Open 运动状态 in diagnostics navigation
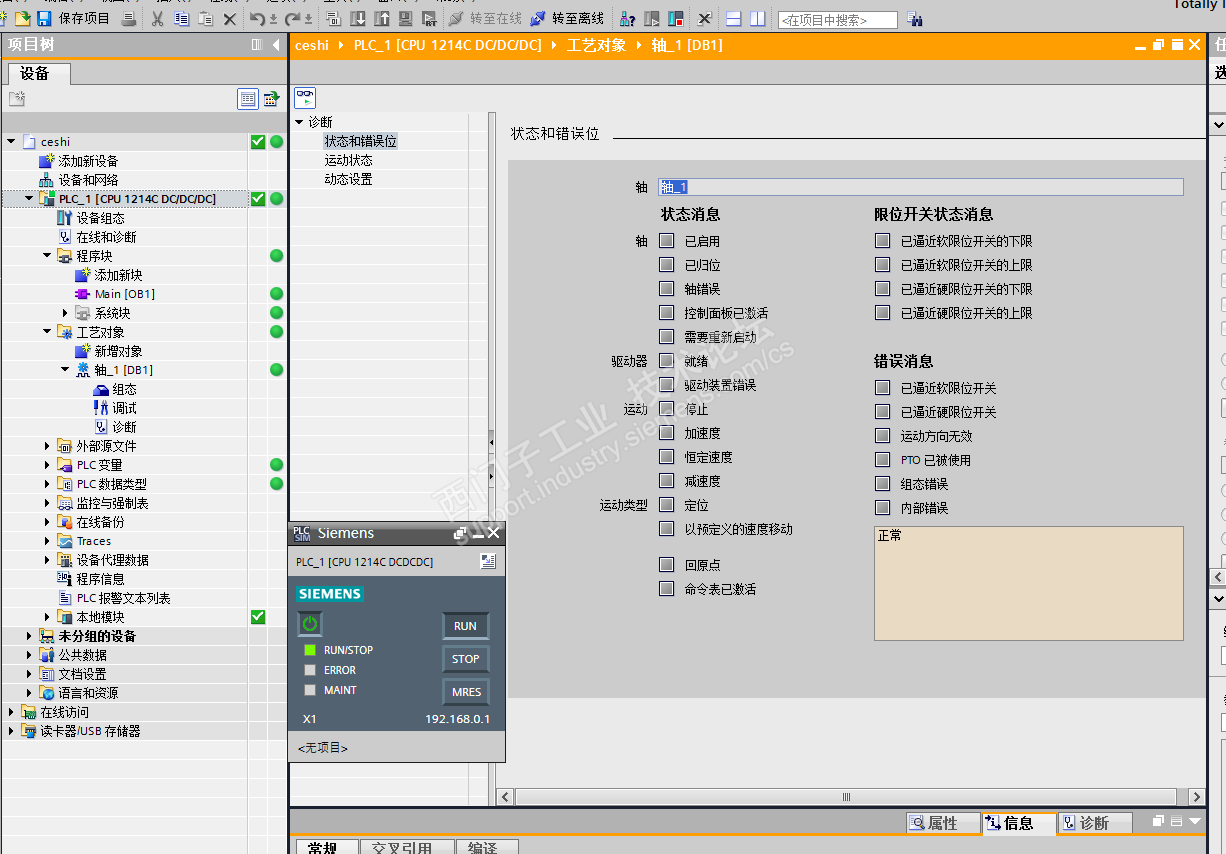Viewport: 1226px width, 854px height. [348, 160]
